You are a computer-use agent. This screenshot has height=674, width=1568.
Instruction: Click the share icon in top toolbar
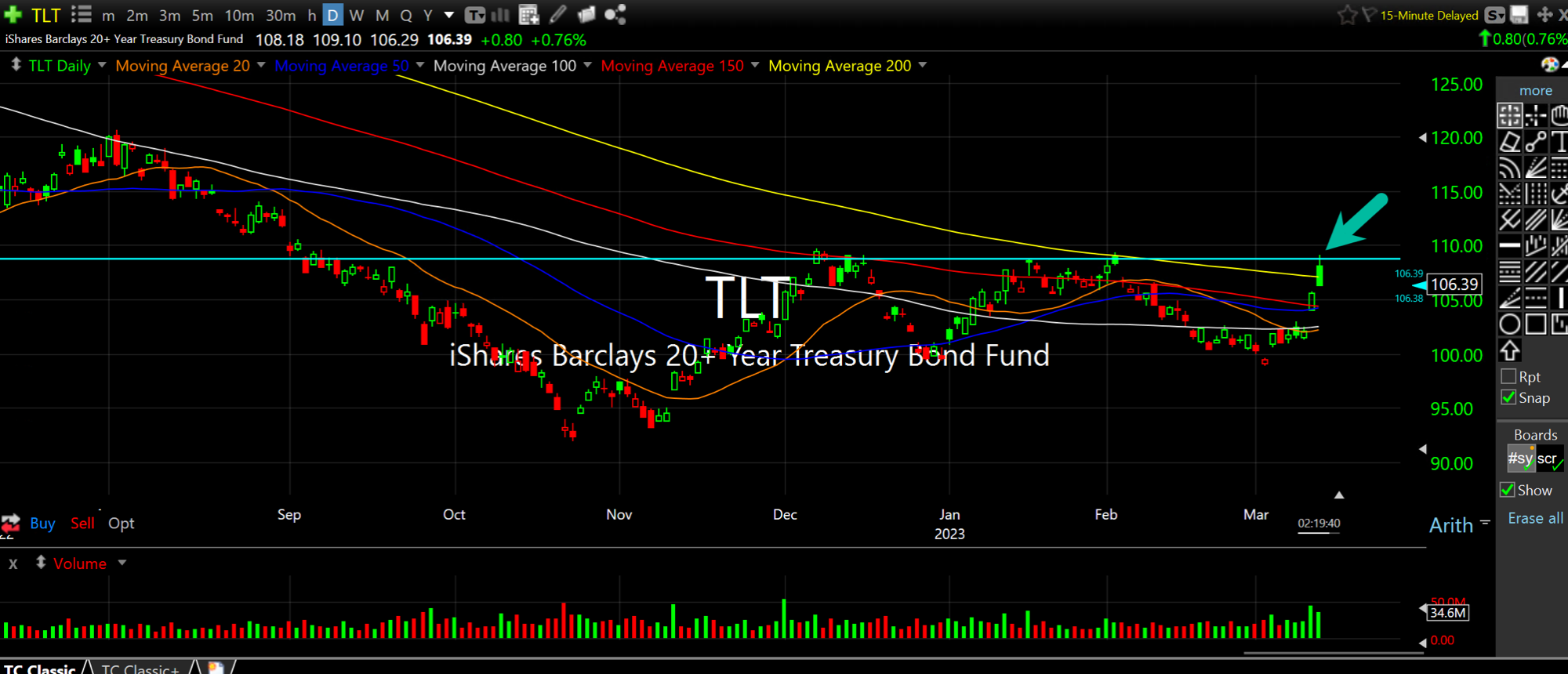click(615, 14)
